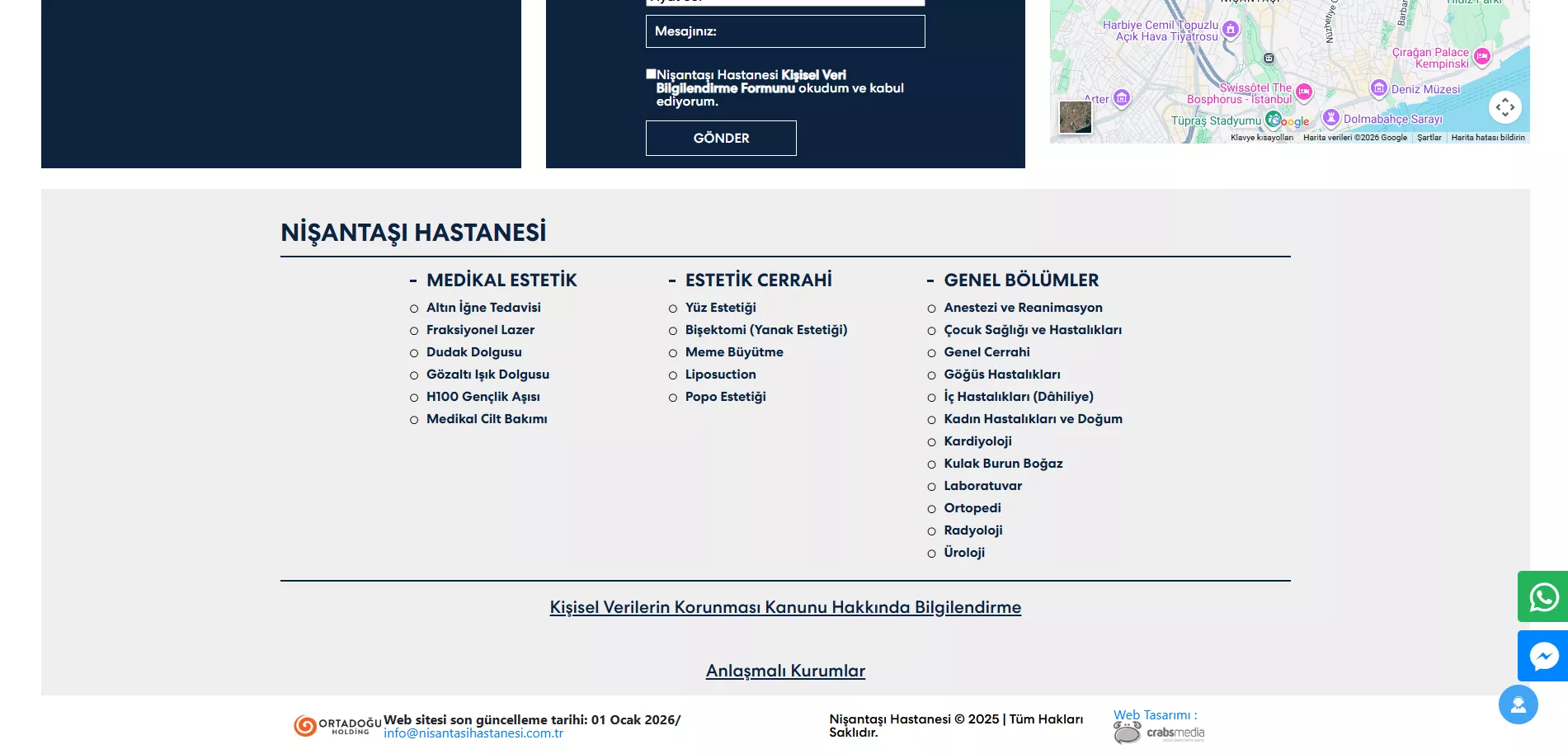Open Kişisel Verilerin Korunması Kanunu link
This screenshot has height=754, width=1568.
(x=785, y=607)
